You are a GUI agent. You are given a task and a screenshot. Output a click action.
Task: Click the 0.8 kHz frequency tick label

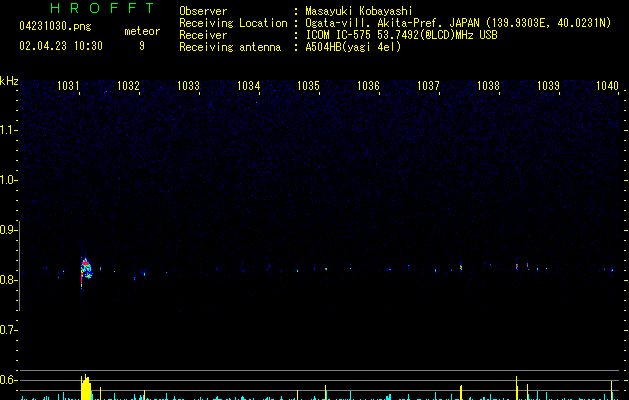point(8,280)
